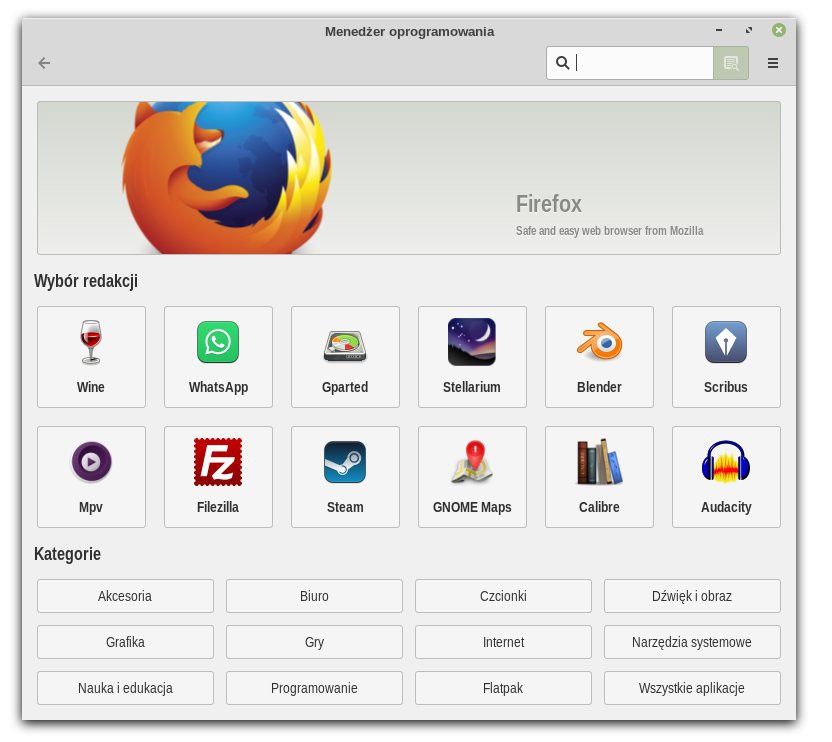Go back with the arrow icon
This screenshot has width=832, height=742.
[45, 64]
